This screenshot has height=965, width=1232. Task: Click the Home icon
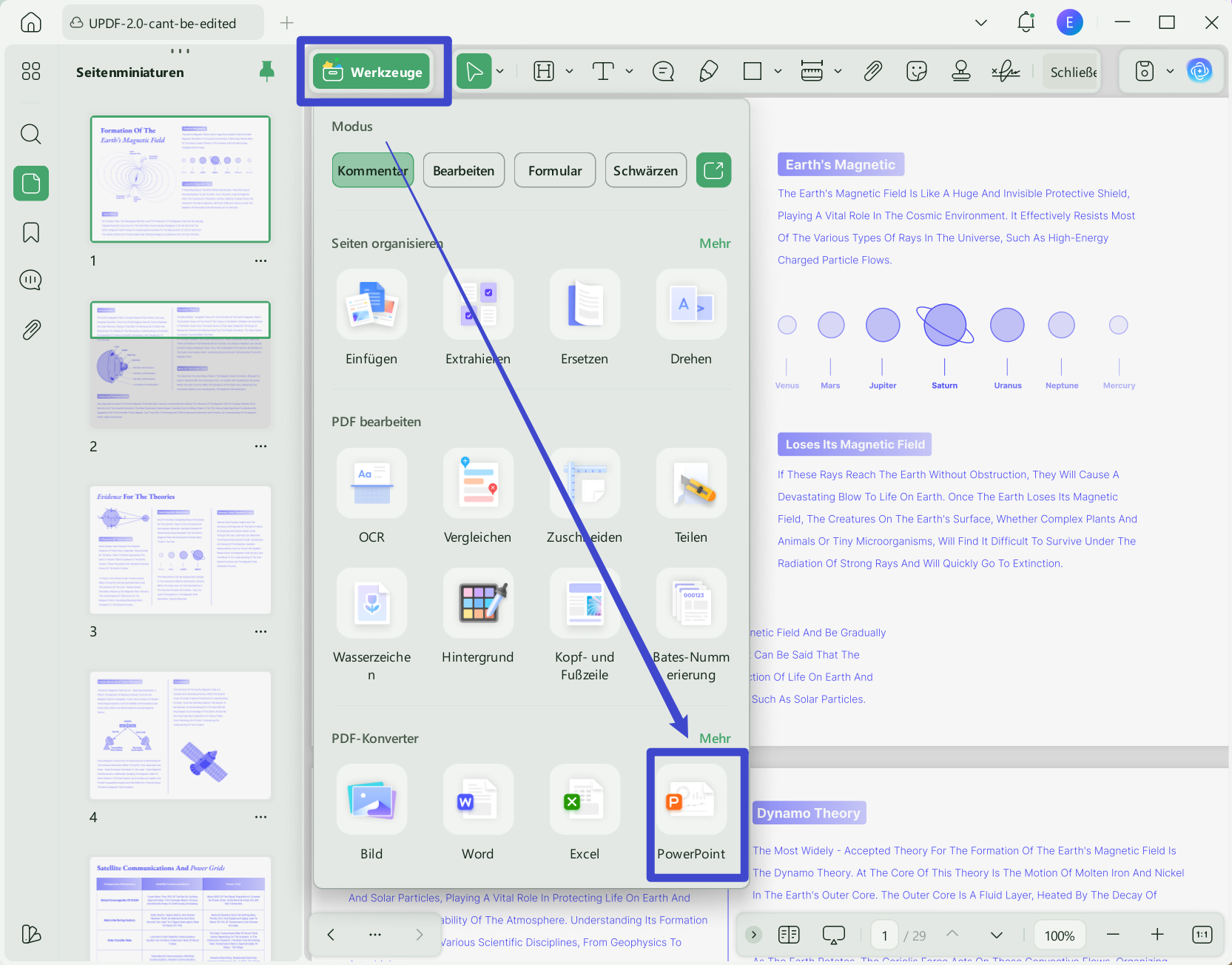pos(31,23)
